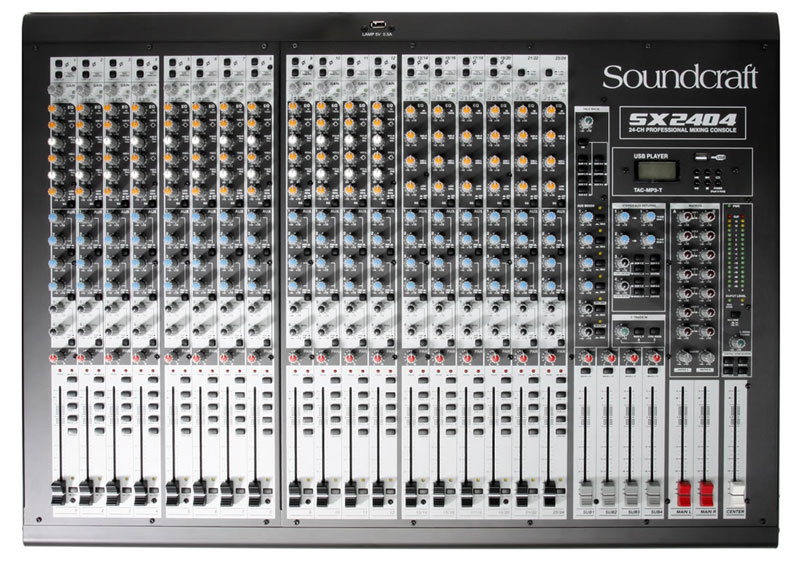Screen dimensions: 800x566
Task: Click channel 1's red pan knob
Action: [x=55, y=358]
